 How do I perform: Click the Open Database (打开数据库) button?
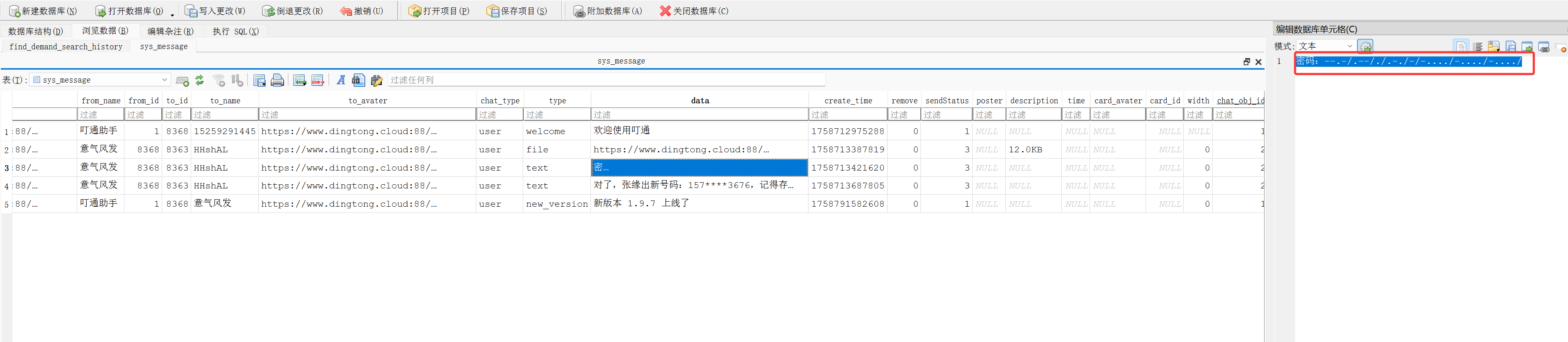click(129, 11)
